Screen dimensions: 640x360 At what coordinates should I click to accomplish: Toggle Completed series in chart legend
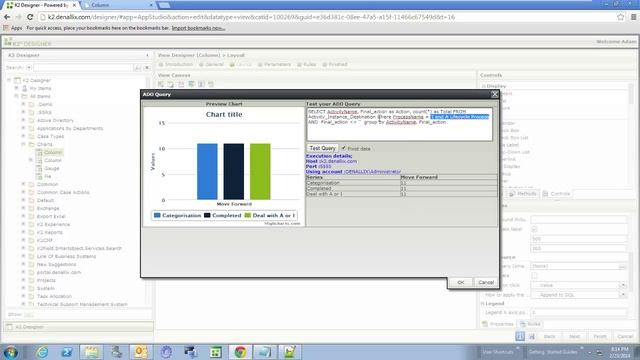(223, 215)
